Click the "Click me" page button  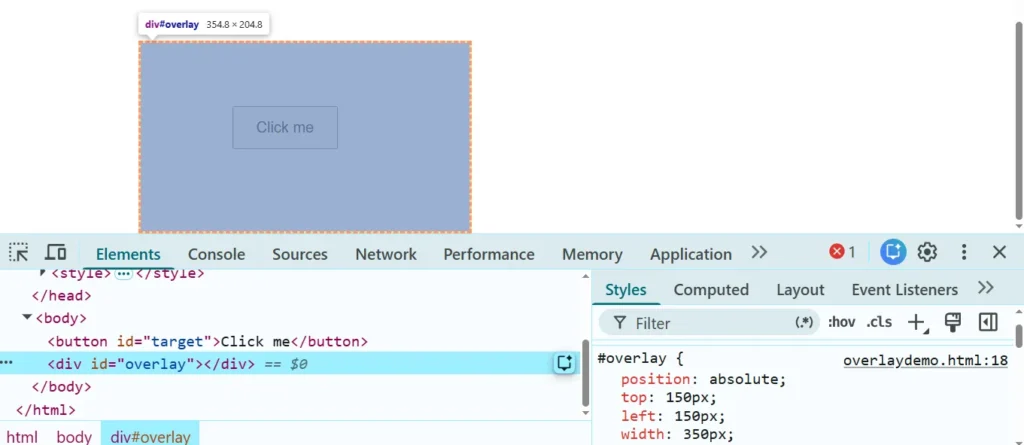pyautogui.click(x=285, y=127)
